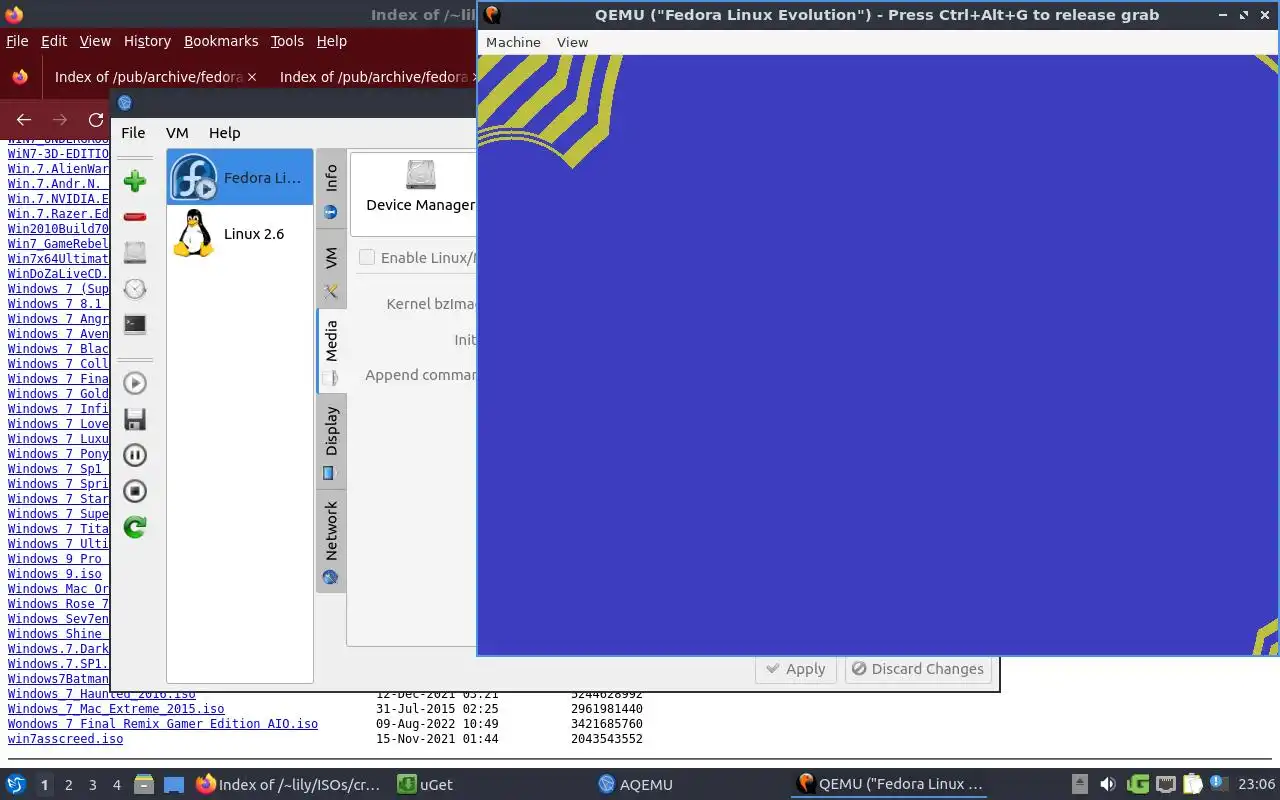Viewport: 1280px width, 800px height.
Task: Switch to QEMU window in taskbar
Action: tap(890, 784)
